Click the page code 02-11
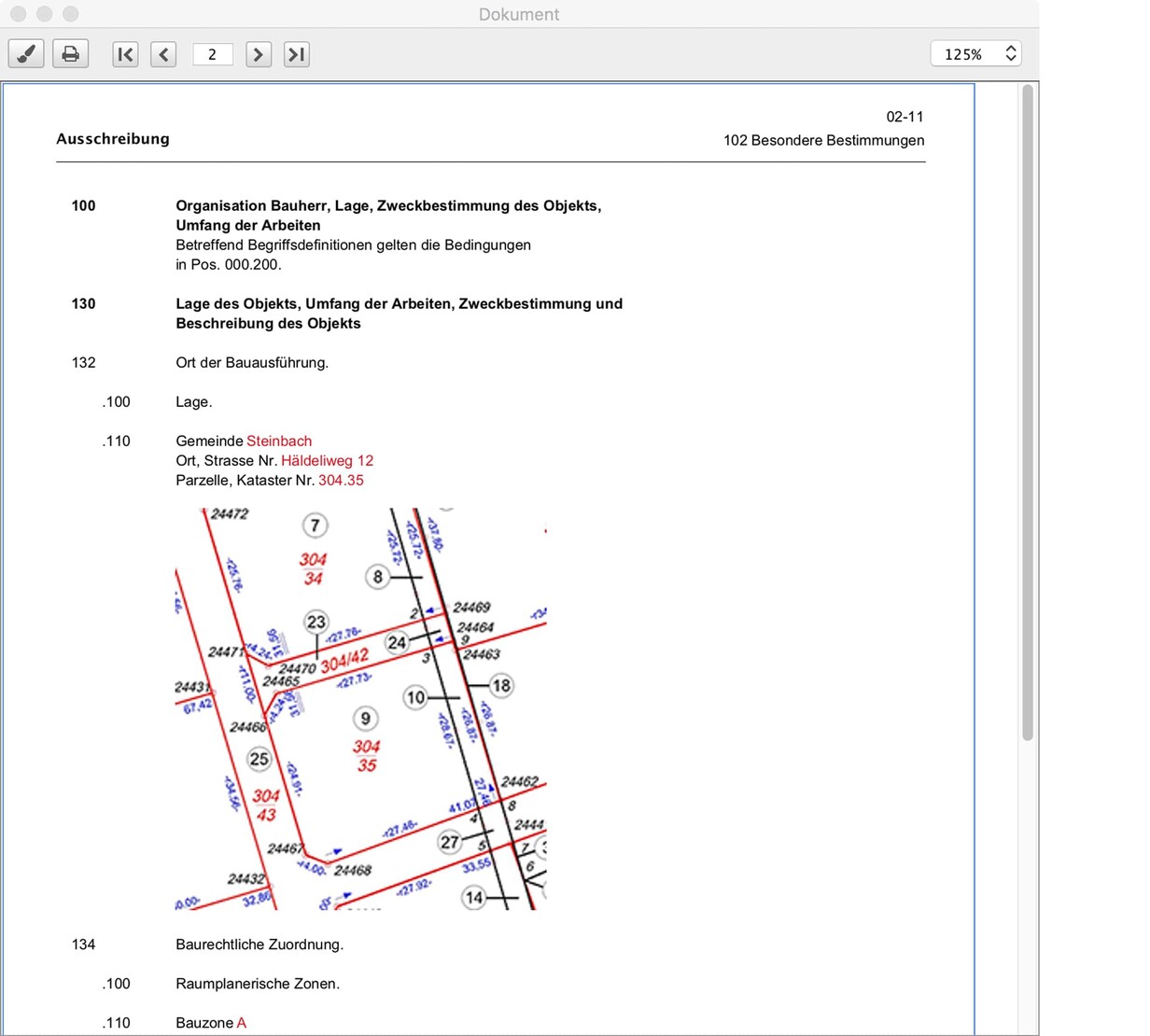The height and width of the screenshot is (1036, 1150). pyautogui.click(x=905, y=117)
